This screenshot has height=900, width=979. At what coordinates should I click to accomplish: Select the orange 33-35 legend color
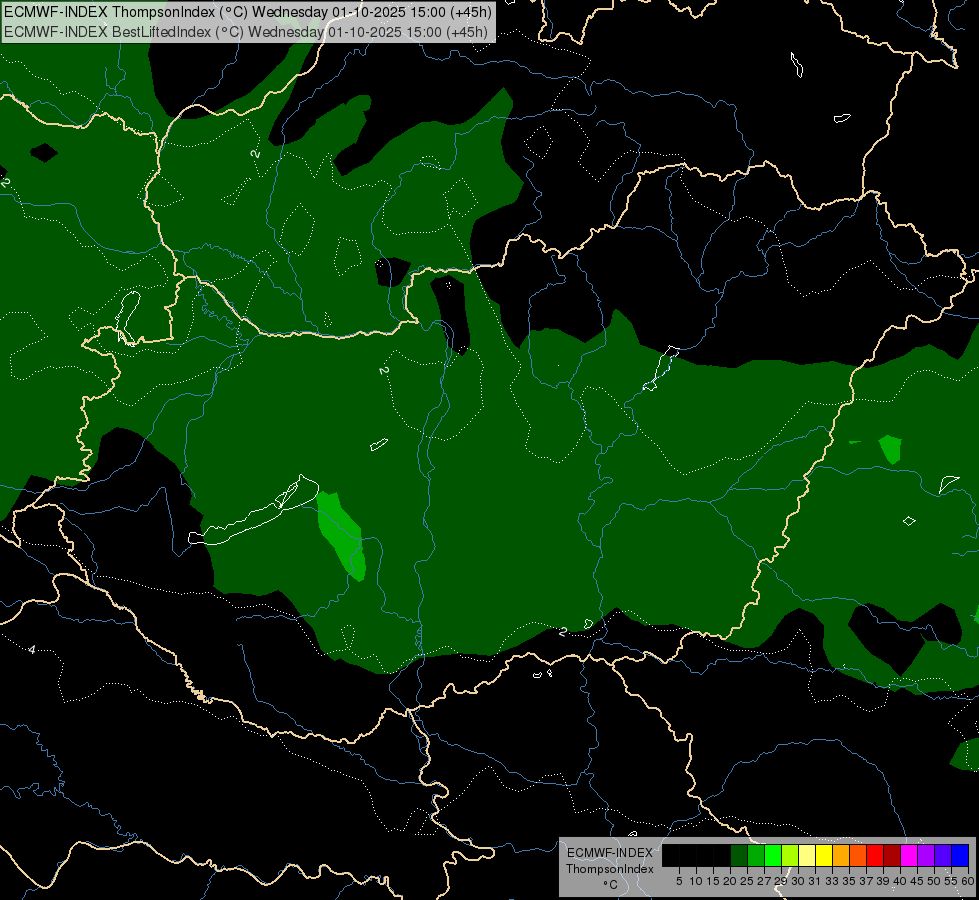[841, 855]
